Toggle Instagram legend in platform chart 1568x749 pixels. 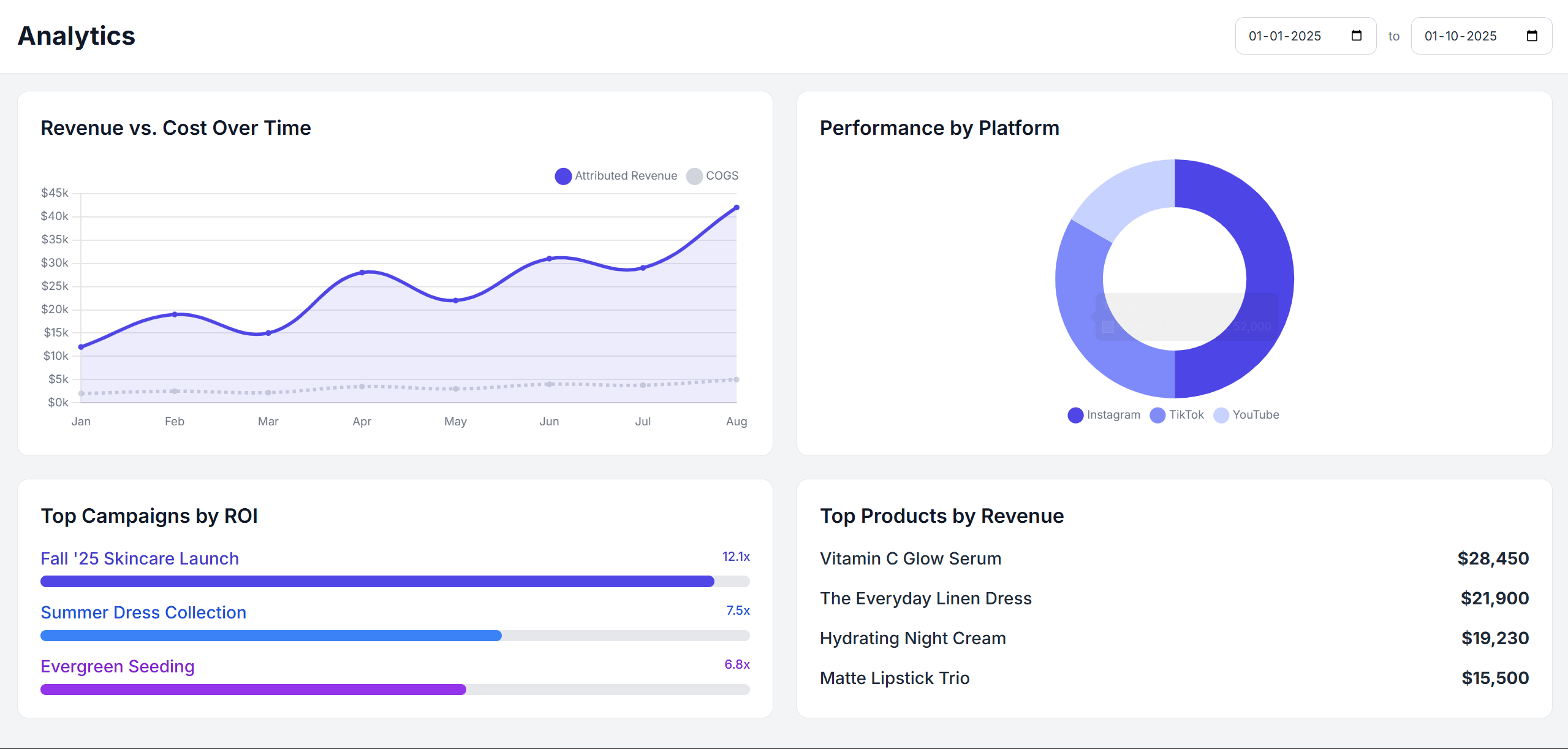[1104, 415]
